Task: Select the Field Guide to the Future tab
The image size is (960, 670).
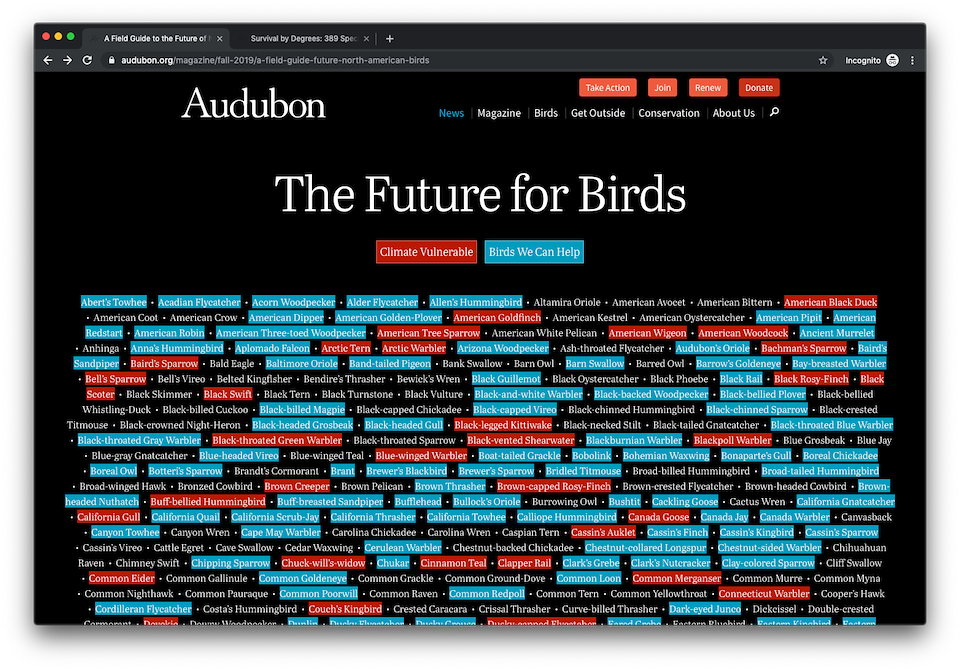Action: [156, 39]
